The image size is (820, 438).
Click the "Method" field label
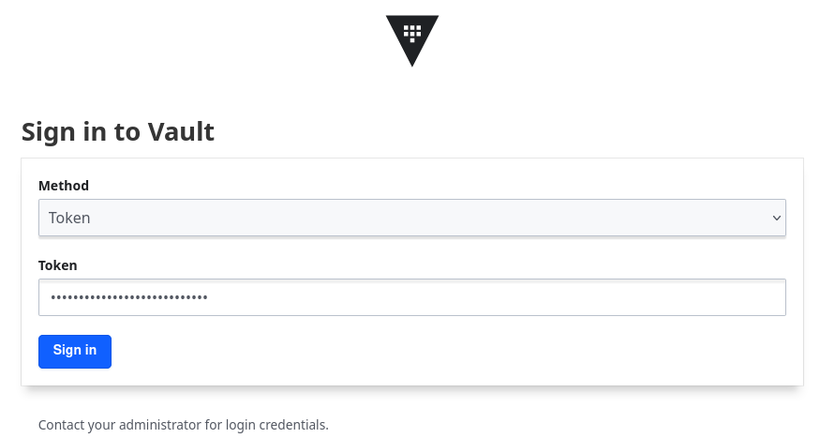[x=63, y=186]
